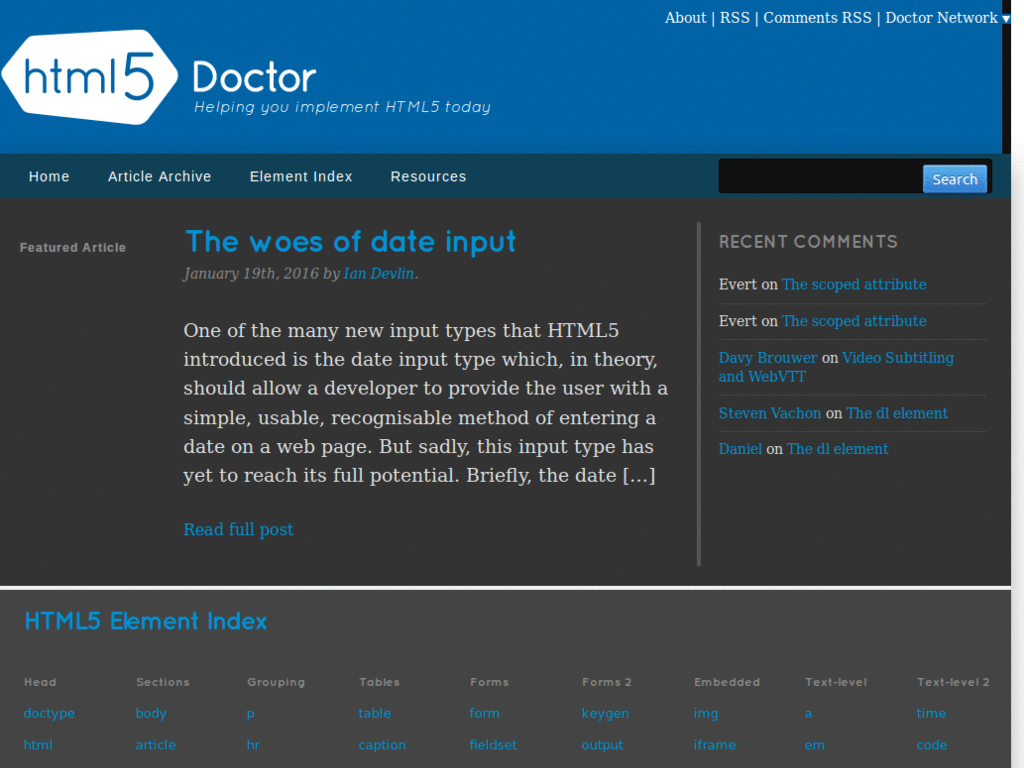
Task: Click the 'Featured Article' label
Action: point(72,248)
